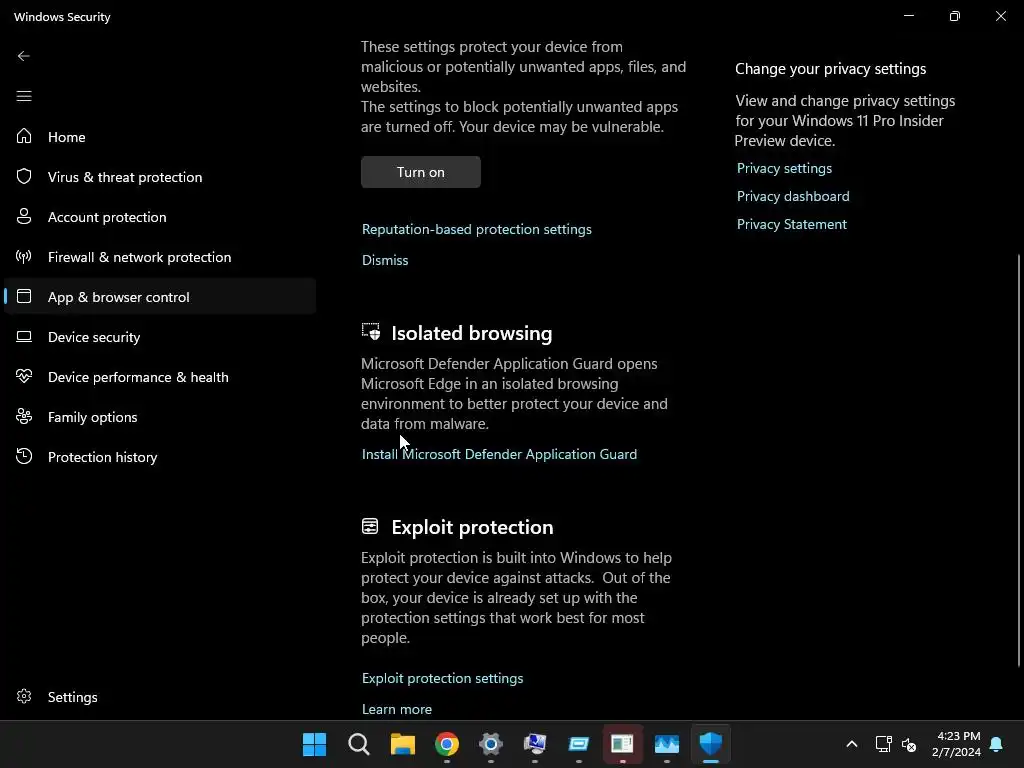Screen dimensions: 1024x768
Task: Click the Dismiss link
Action: point(385,260)
